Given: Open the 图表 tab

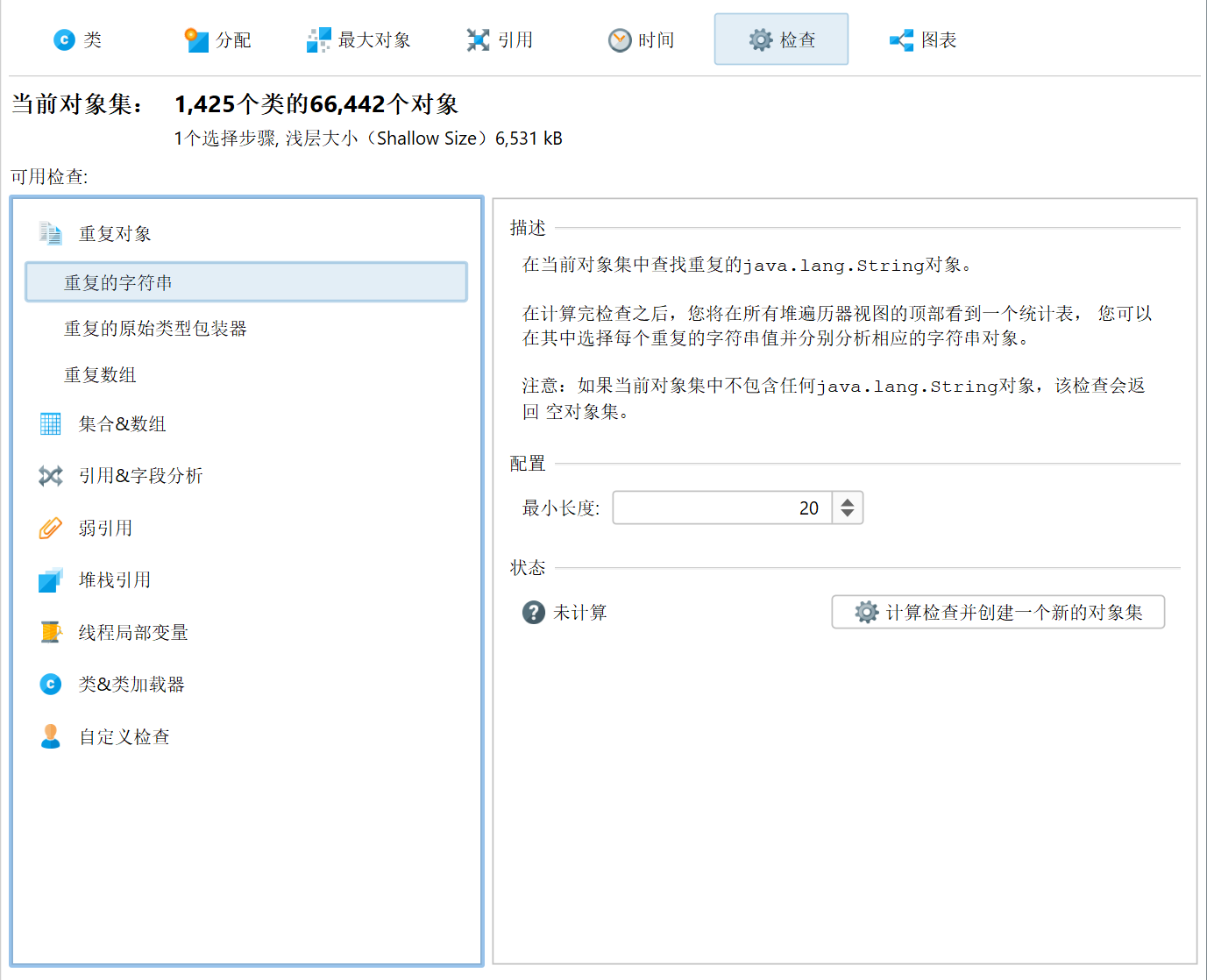Looking at the screenshot, I should coord(923,39).
